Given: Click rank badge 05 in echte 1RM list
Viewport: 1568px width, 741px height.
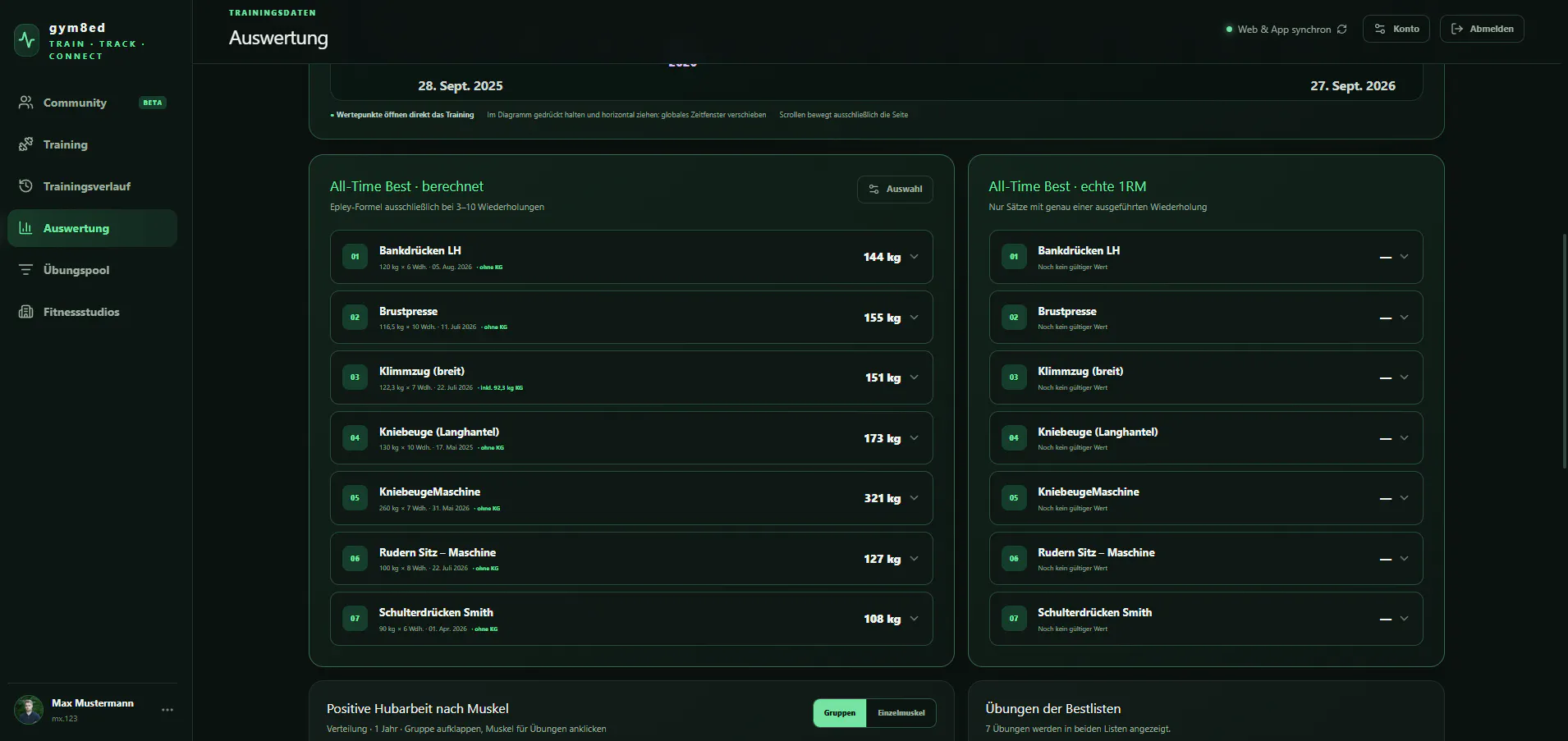Looking at the screenshot, I should coord(1014,498).
